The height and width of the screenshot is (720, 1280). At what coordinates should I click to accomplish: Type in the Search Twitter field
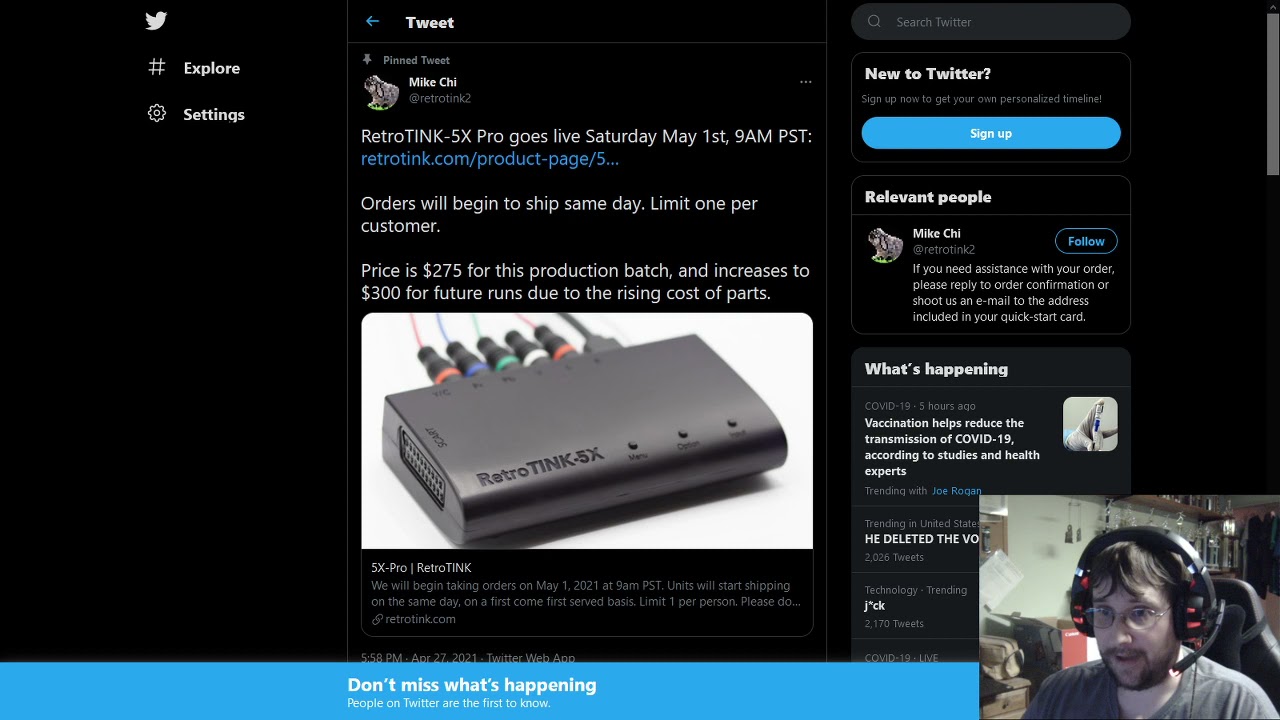pos(1000,22)
